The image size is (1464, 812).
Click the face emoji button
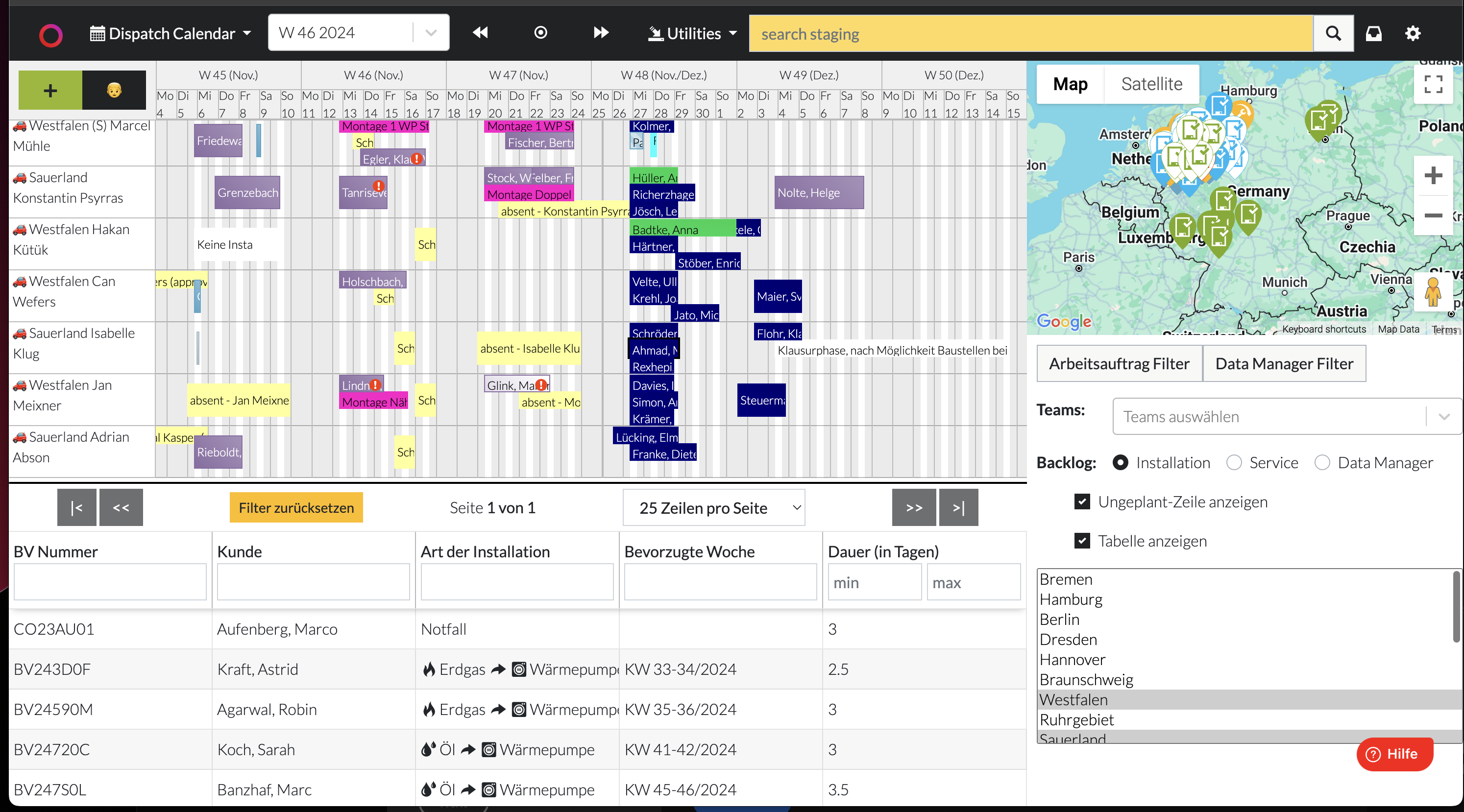point(114,90)
